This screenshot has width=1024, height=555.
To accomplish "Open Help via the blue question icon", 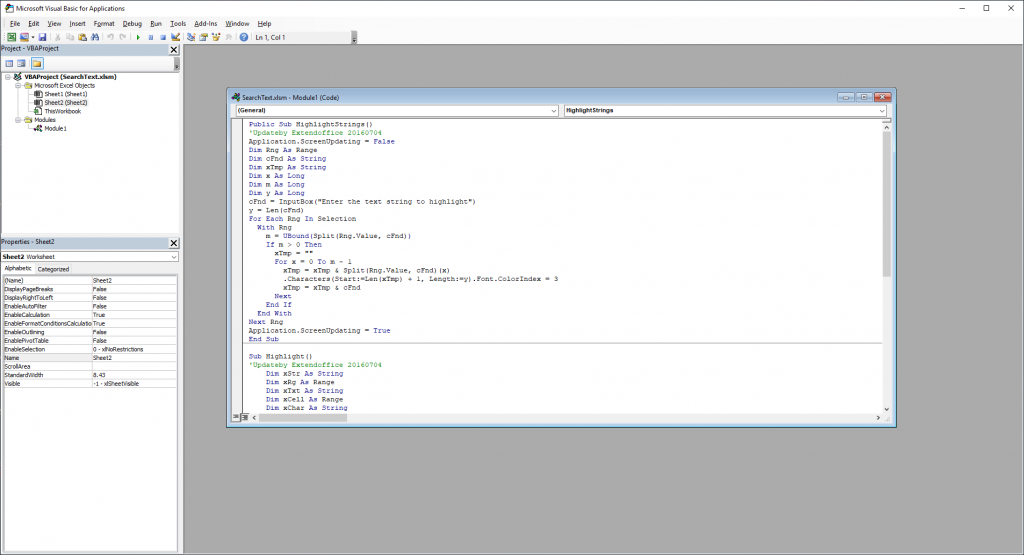I will tap(243, 37).
